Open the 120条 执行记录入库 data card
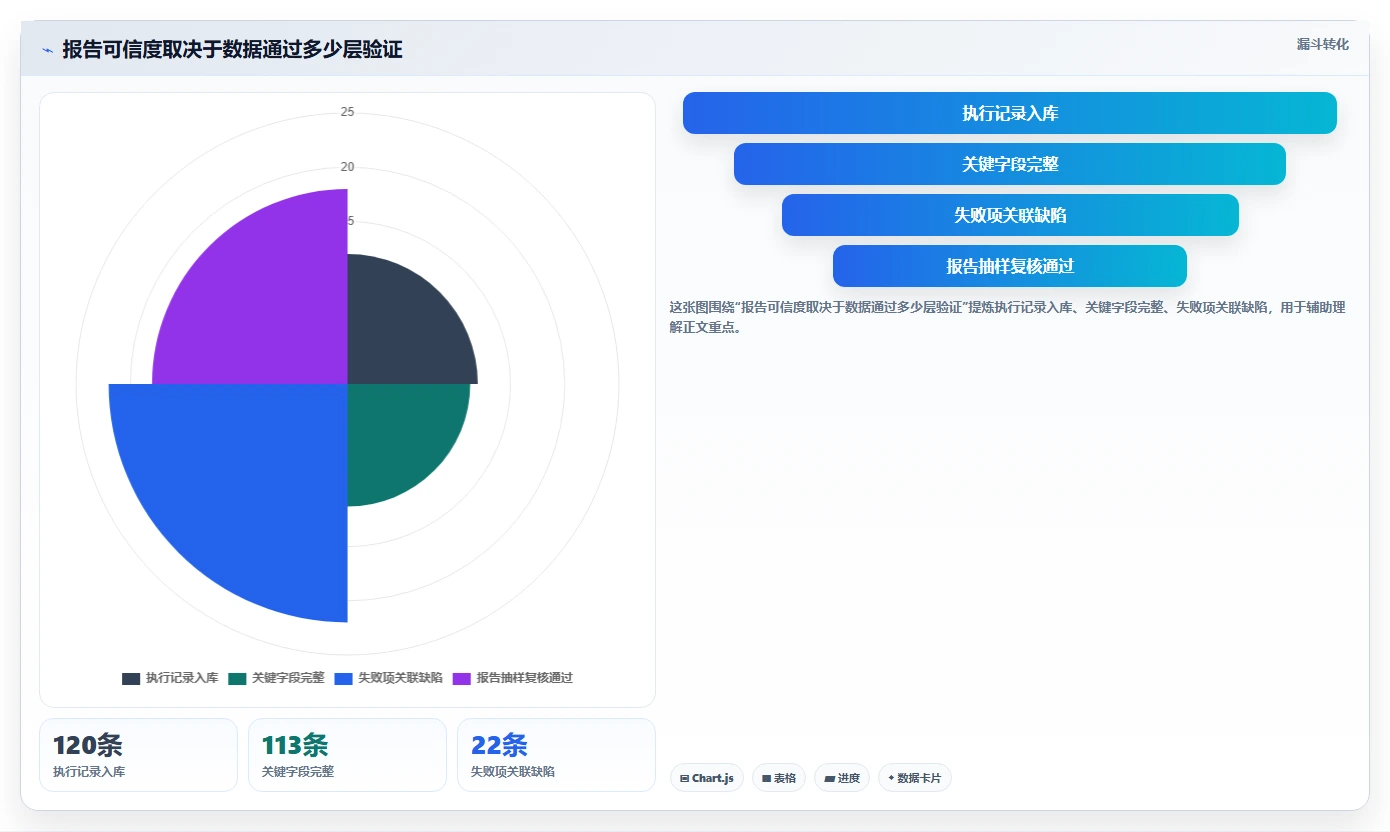This screenshot has width=1390, height=832. click(x=138, y=755)
